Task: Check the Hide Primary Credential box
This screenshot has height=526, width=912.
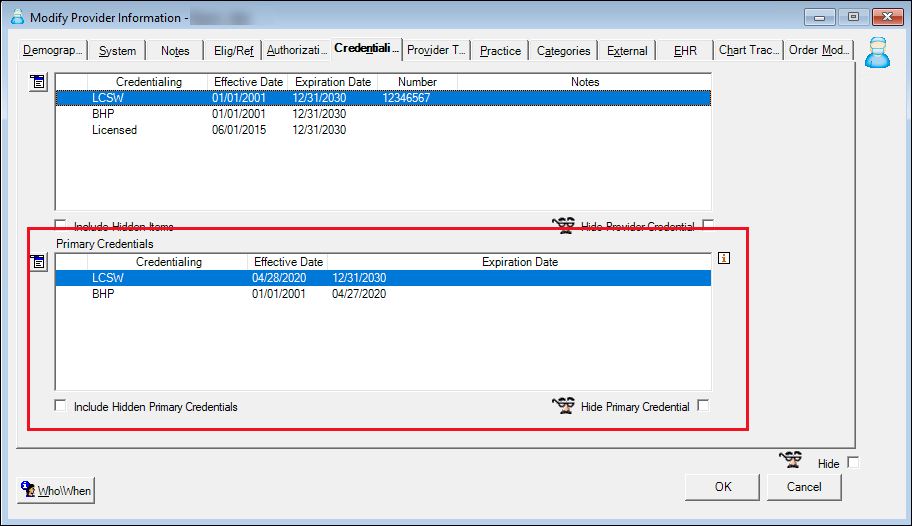Action: click(x=703, y=405)
